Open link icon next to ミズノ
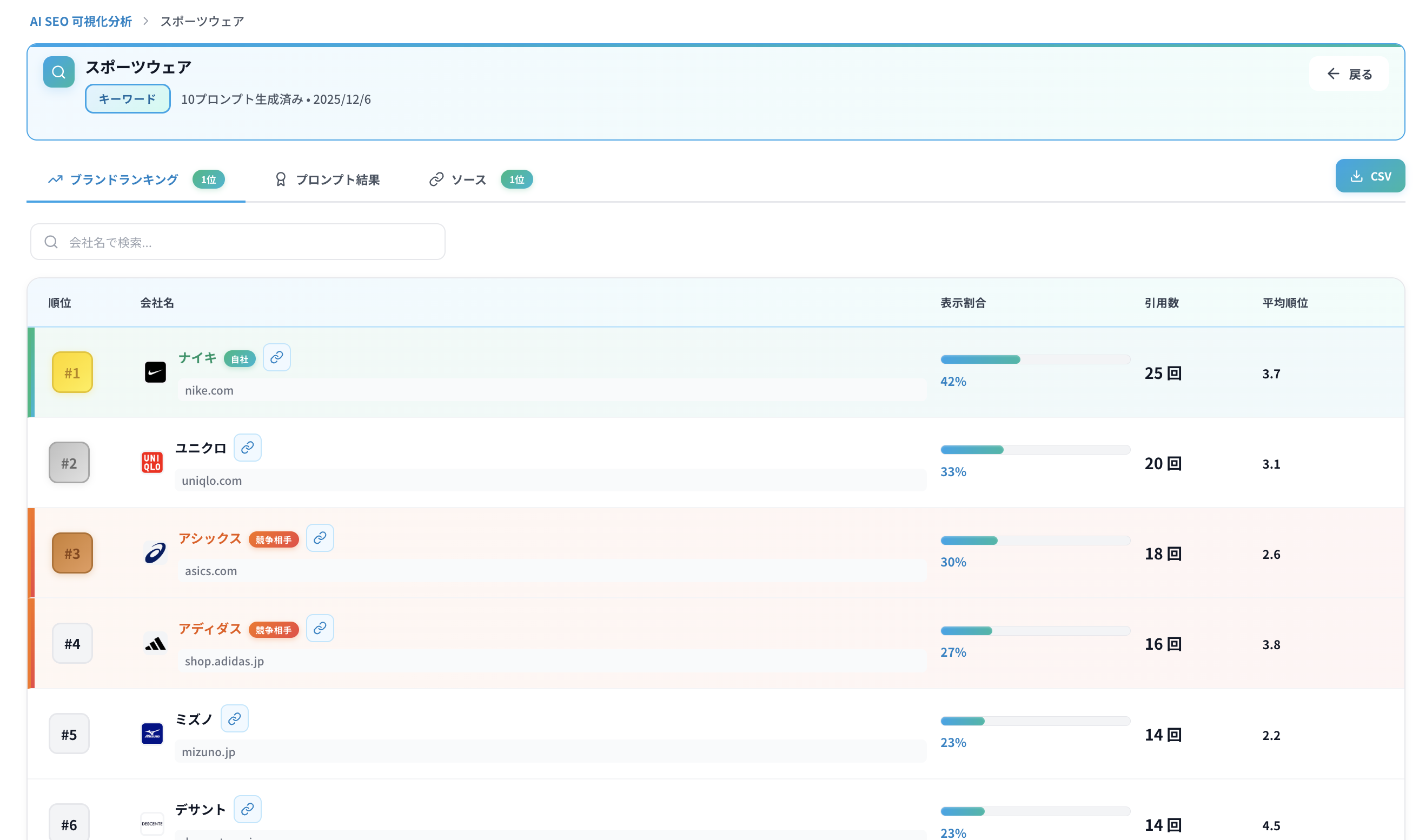 234,719
